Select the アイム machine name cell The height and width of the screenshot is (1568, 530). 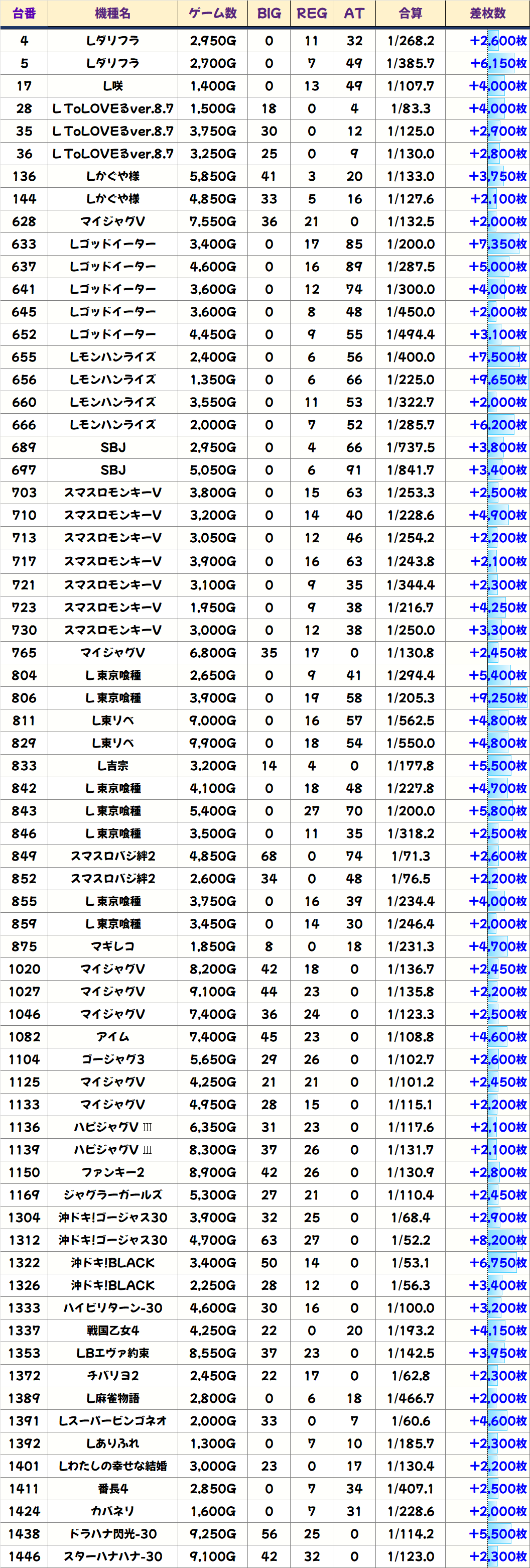pos(112,1037)
